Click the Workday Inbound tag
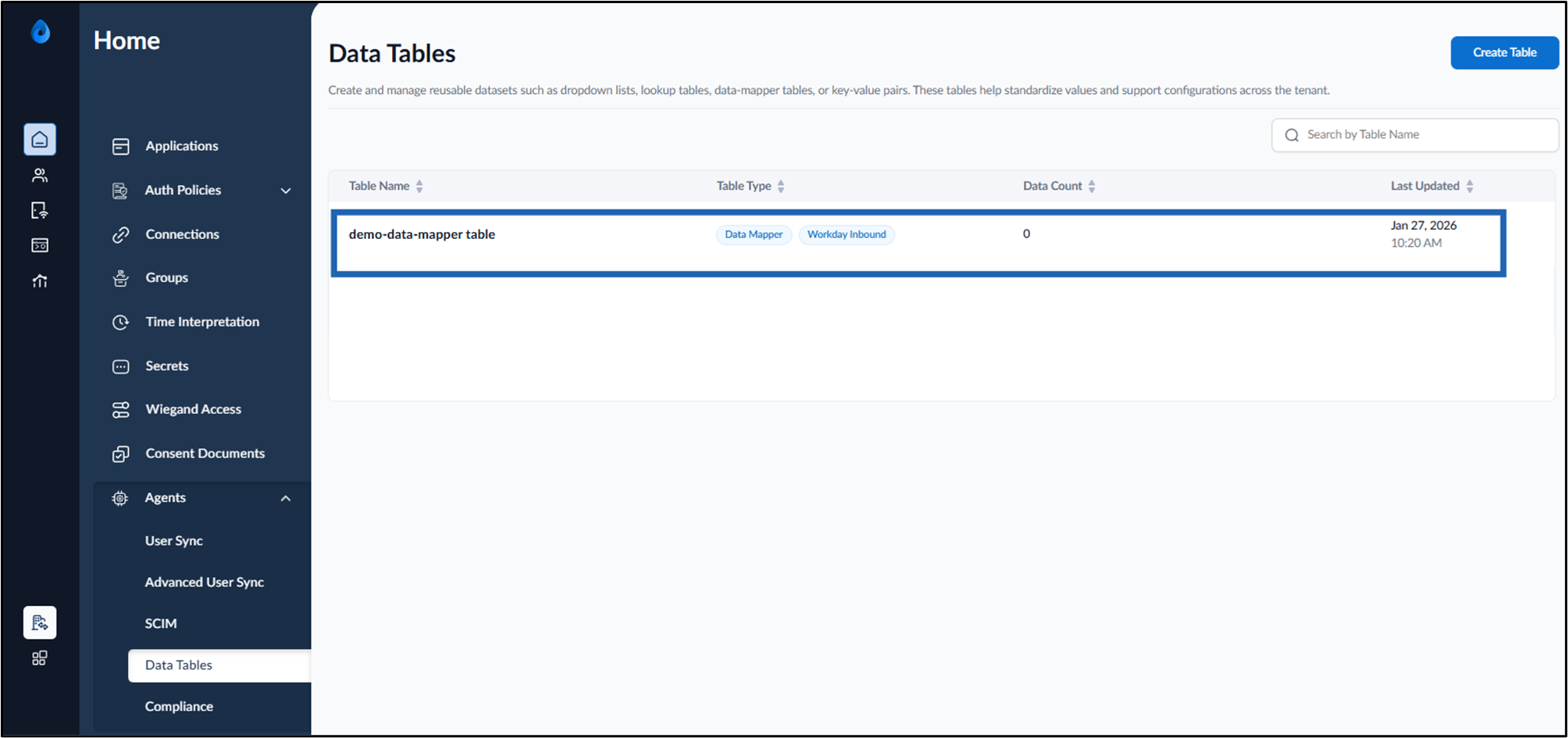 [x=846, y=234]
